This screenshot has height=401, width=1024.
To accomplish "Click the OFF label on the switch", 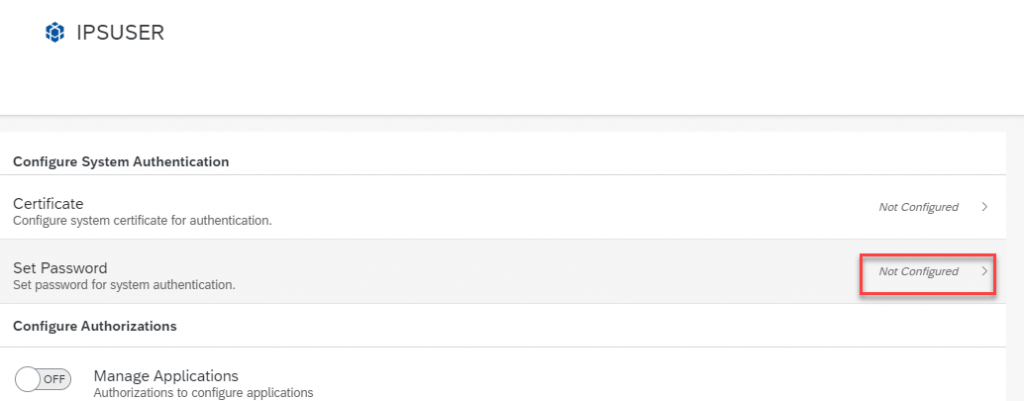I will tap(54, 379).
